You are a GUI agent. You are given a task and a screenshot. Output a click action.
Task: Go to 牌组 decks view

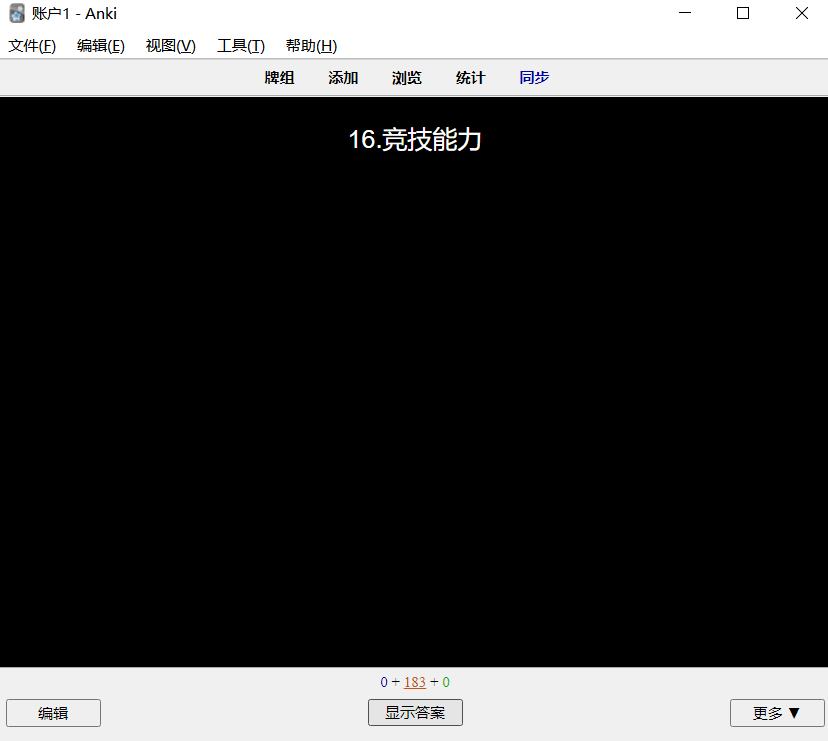click(x=279, y=78)
